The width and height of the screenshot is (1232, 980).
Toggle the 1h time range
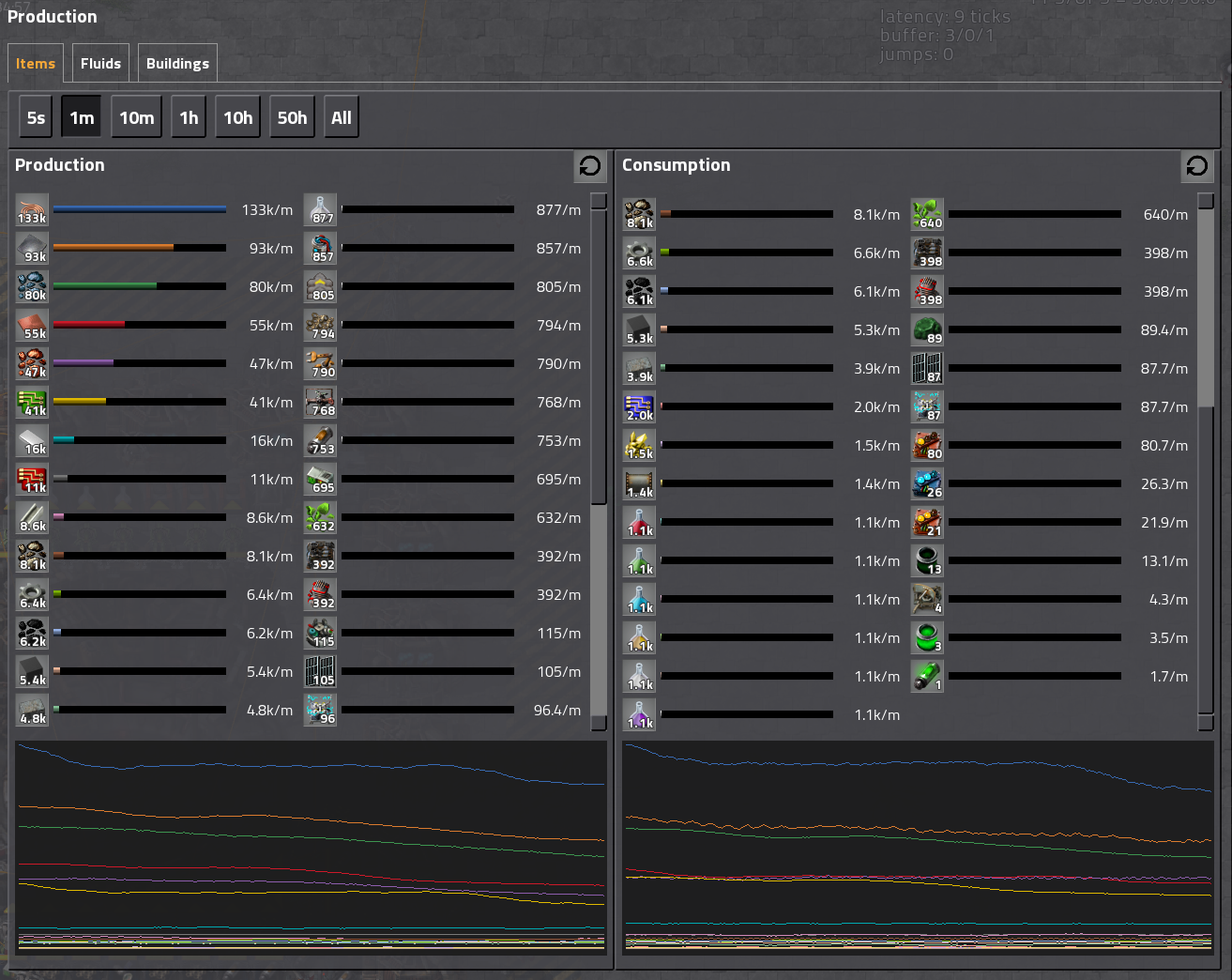(x=189, y=118)
